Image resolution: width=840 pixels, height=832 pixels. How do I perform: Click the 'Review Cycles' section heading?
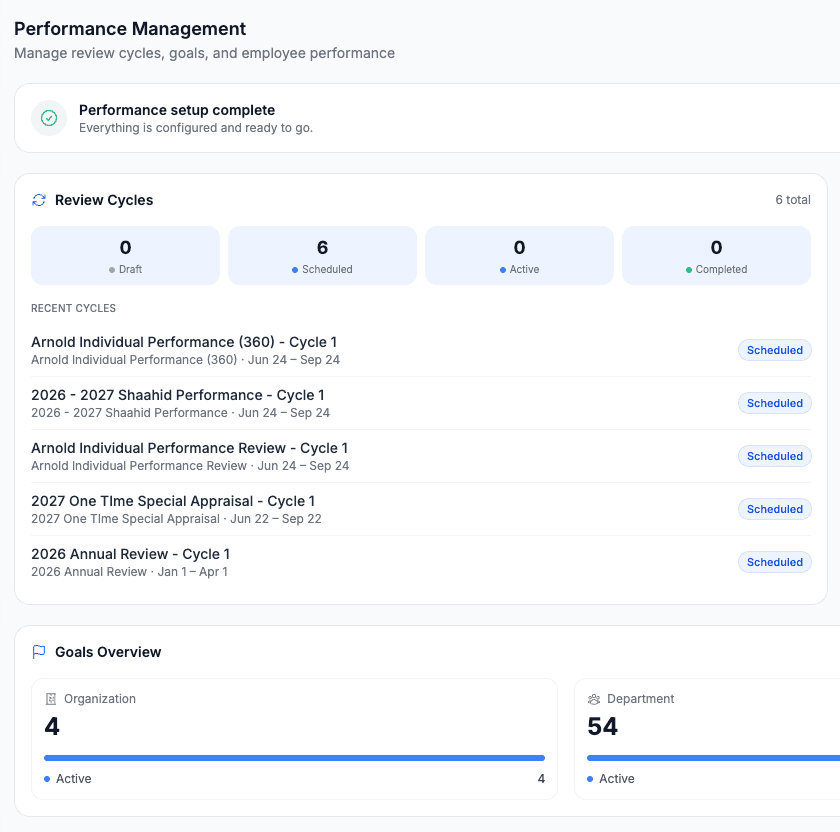[104, 200]
